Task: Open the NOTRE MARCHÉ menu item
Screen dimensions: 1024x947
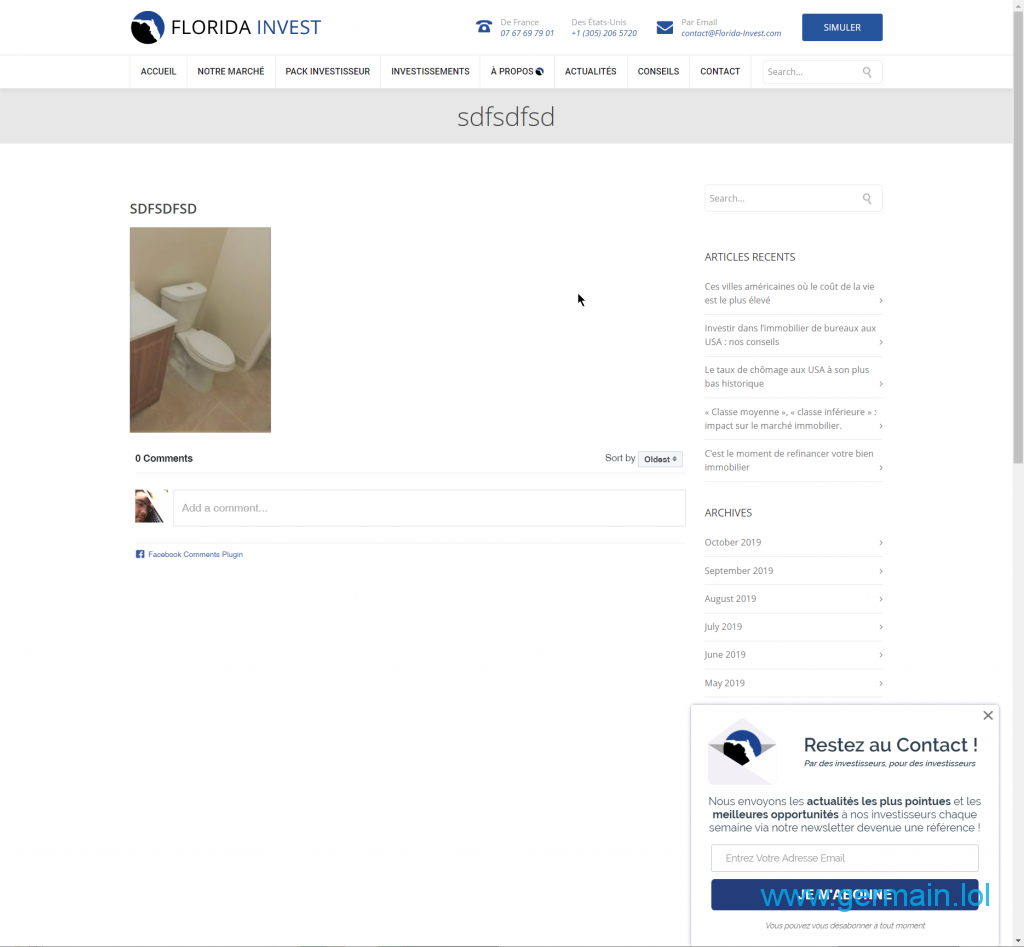Action: pyautogui.click(x=231, y=72)
